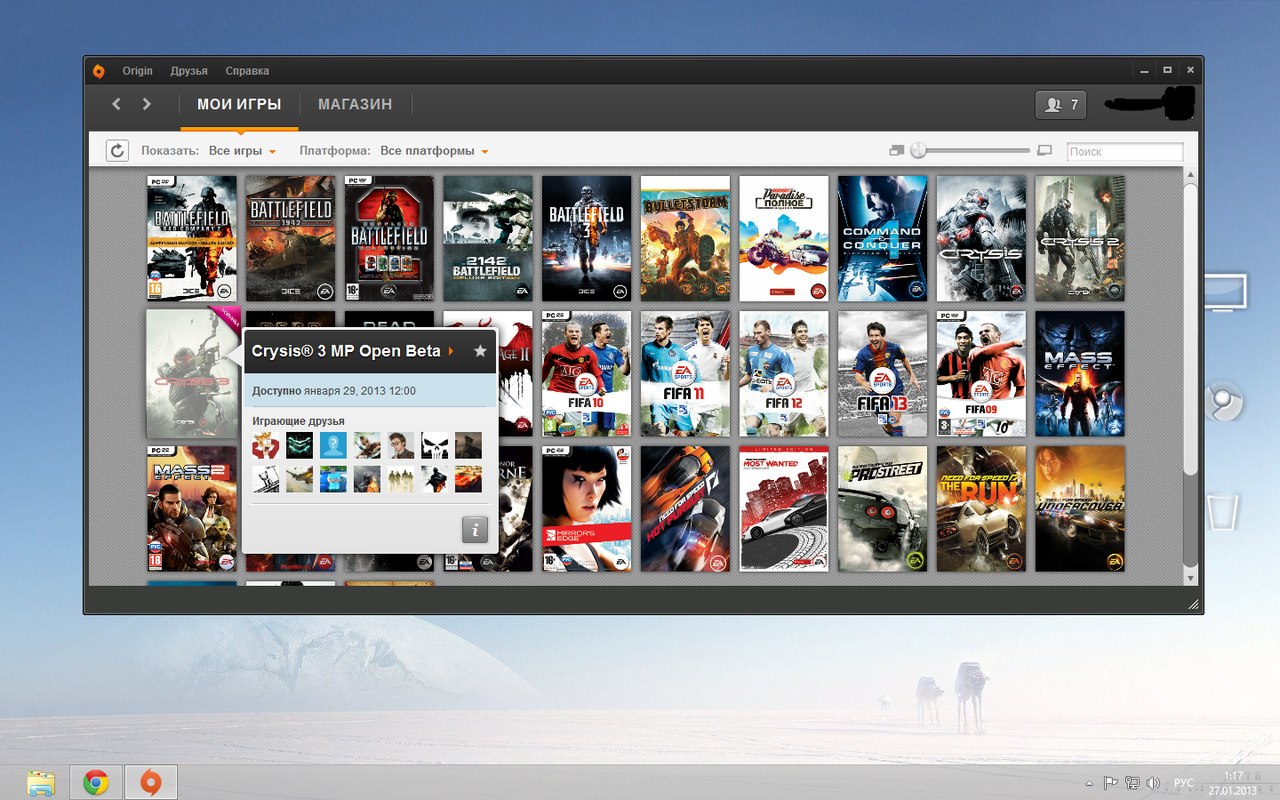Expand the Все игры filter dropdown

click(242, 151)
